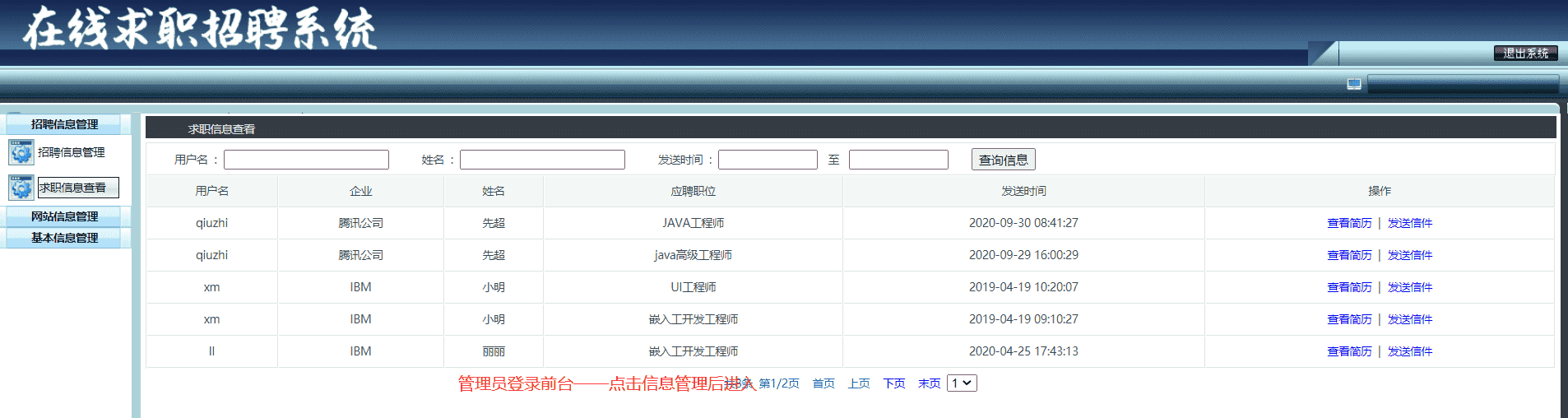Click the gear icon beside 求职信息查看
This screenshot has width=1568, height=418.
tap(21, 188)
